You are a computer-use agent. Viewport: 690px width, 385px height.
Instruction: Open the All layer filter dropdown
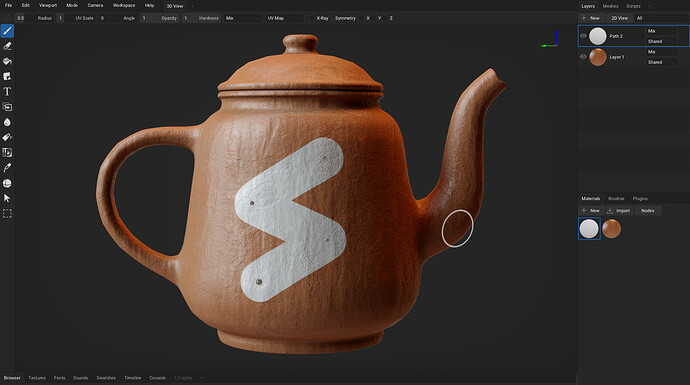click(661, 18)
